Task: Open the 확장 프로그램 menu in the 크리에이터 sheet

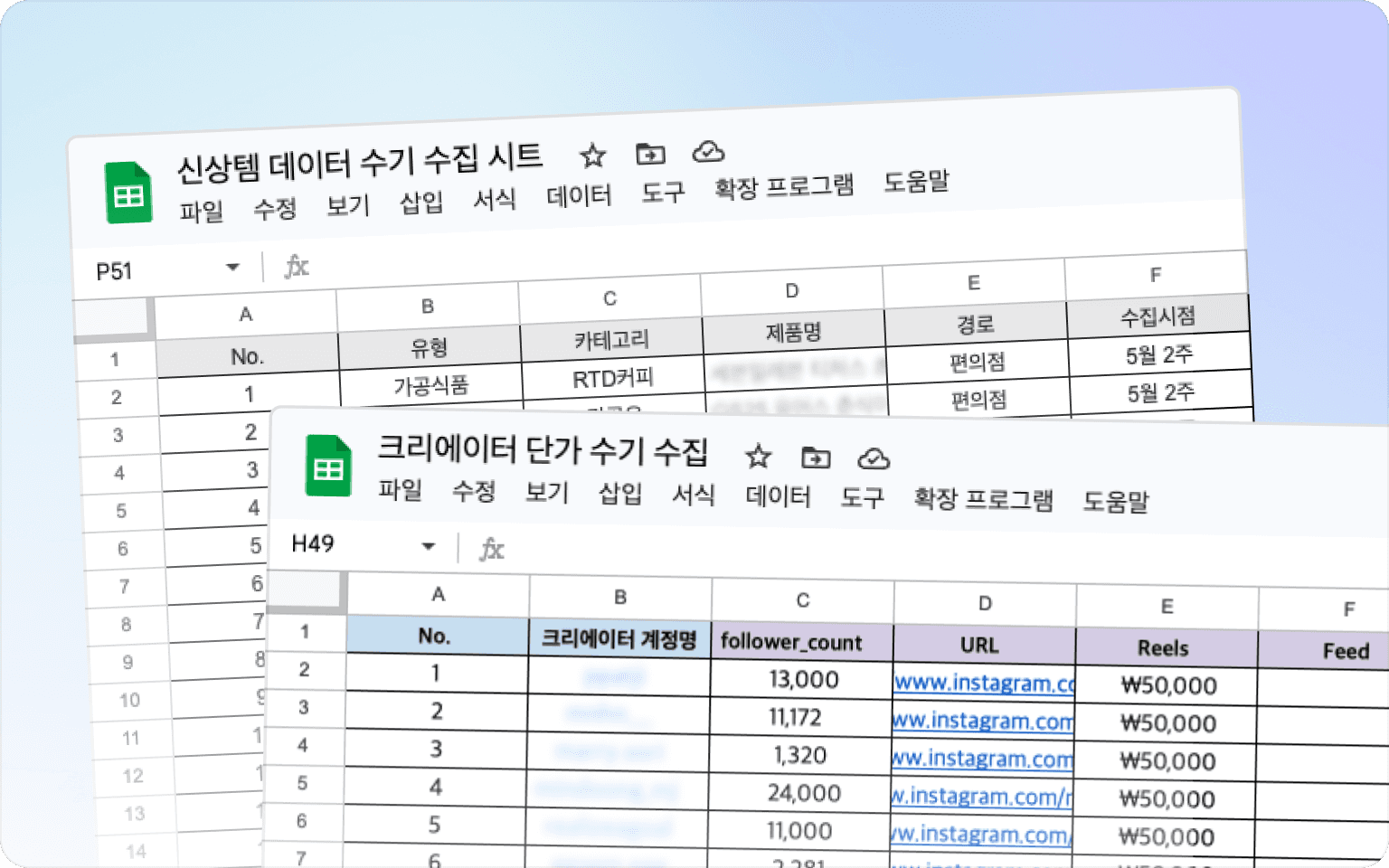Action: (x=983, y=499)
